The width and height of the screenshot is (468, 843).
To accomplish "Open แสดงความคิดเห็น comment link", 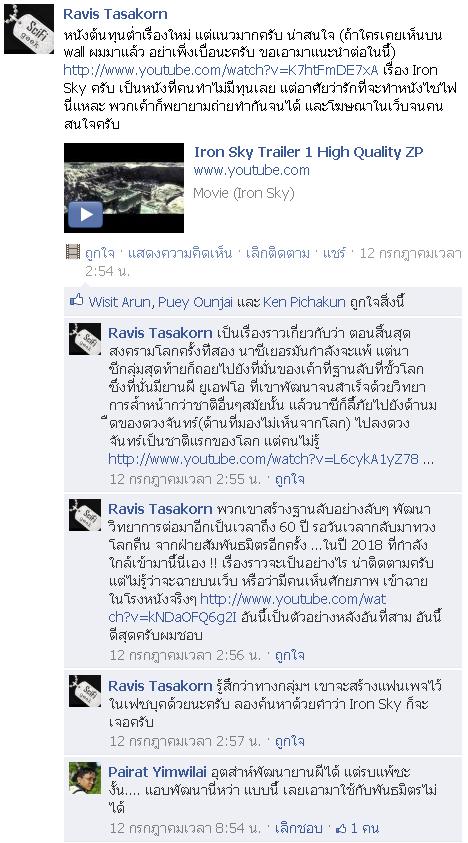I will (180, 253).
